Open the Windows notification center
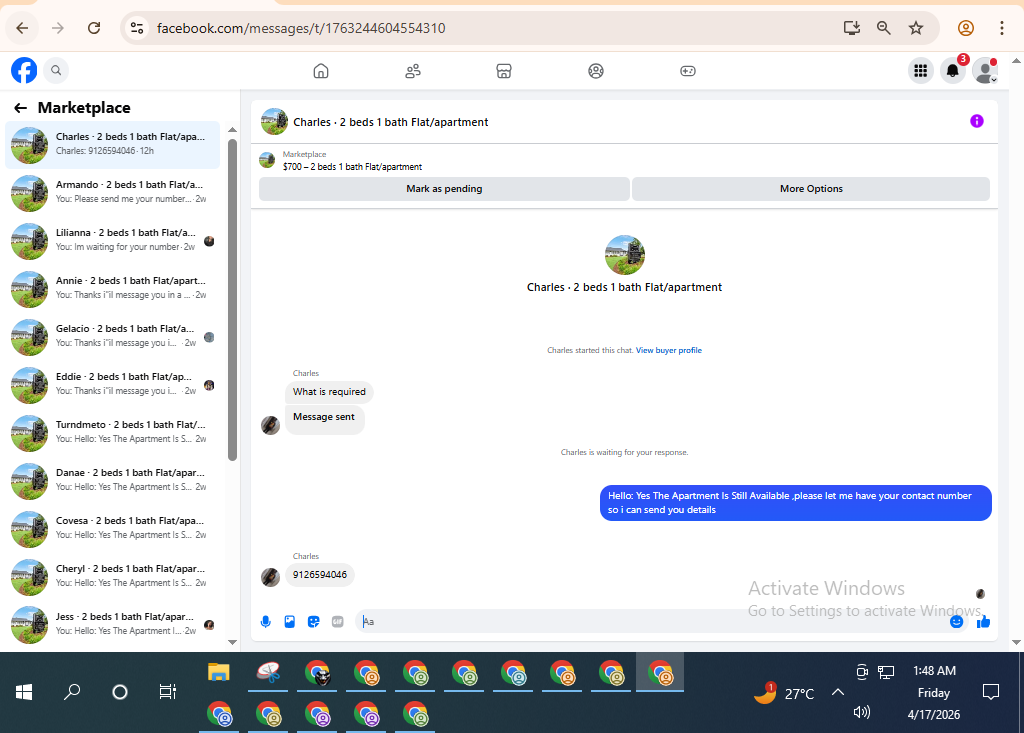This screenshot has height=733, width=1024. (991, 692)
